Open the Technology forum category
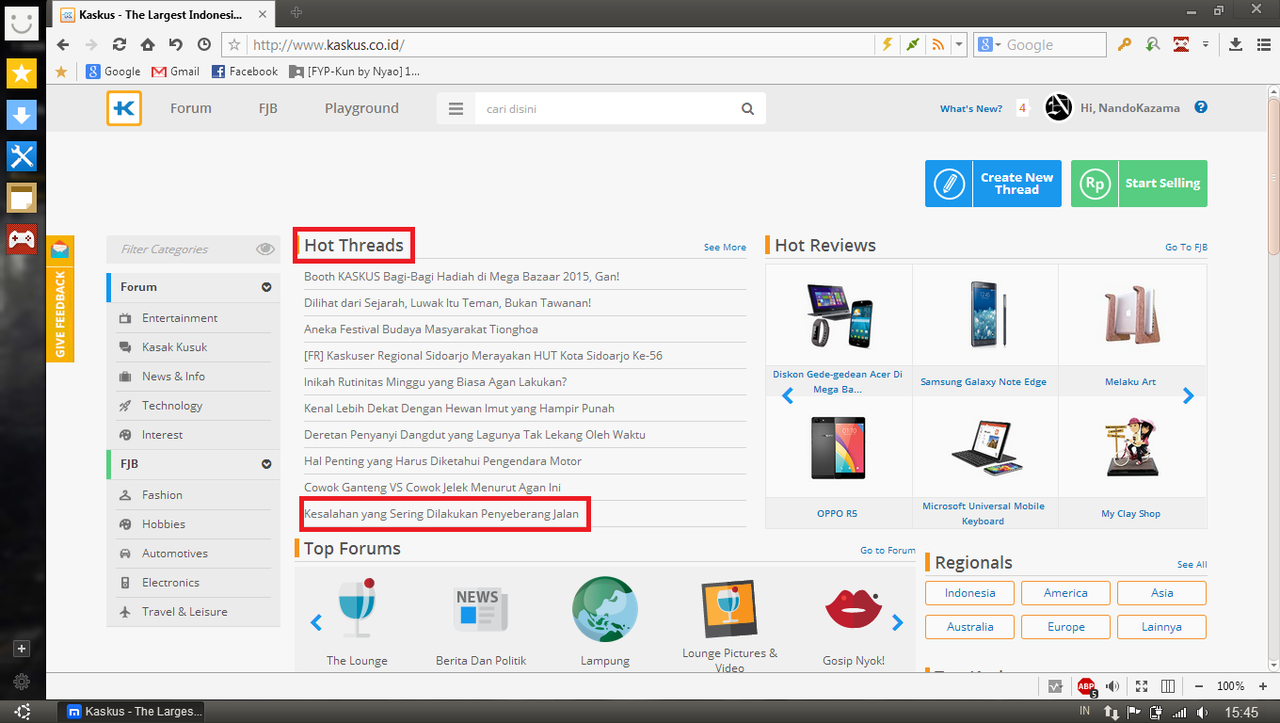1280x723 pixels. tap(172, 405)
